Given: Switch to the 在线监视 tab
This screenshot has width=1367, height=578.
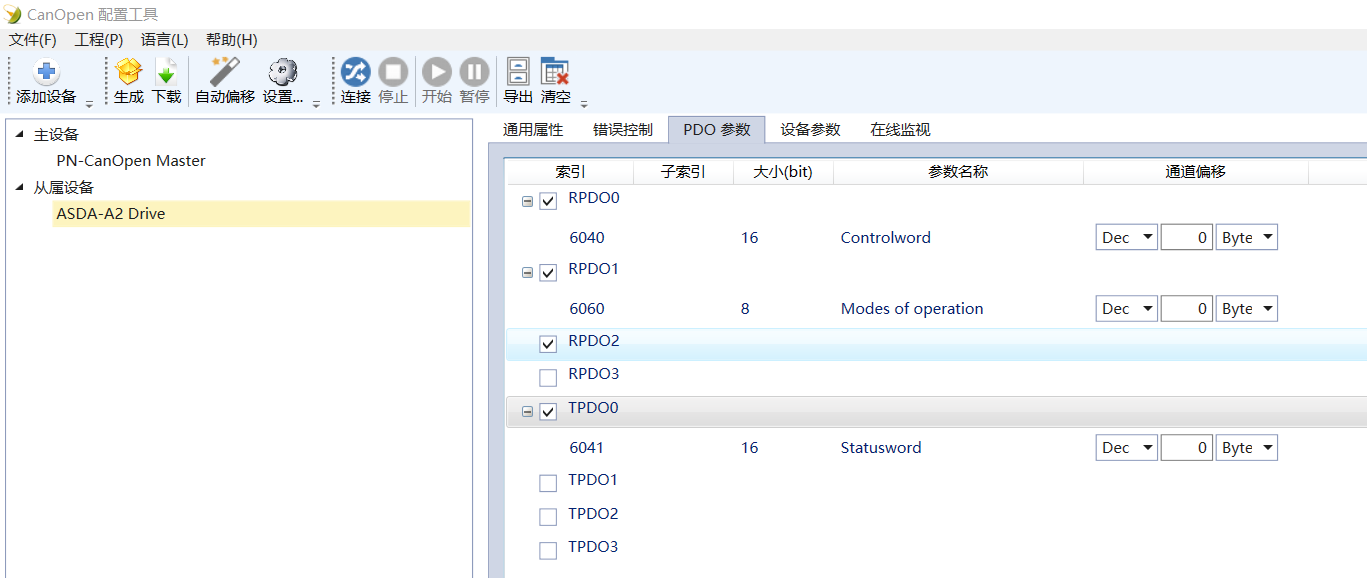Looking at the screenshot, I should 900,130.
